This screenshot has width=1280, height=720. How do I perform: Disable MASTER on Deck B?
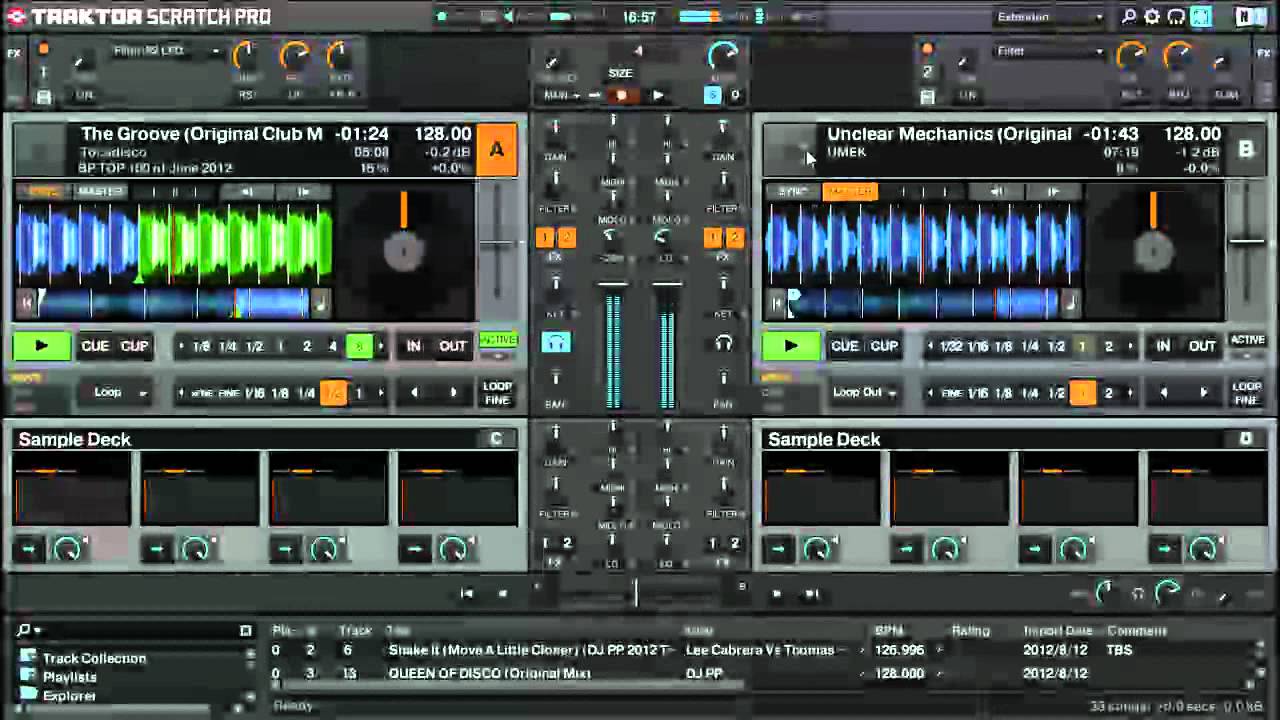coord(849,191)
